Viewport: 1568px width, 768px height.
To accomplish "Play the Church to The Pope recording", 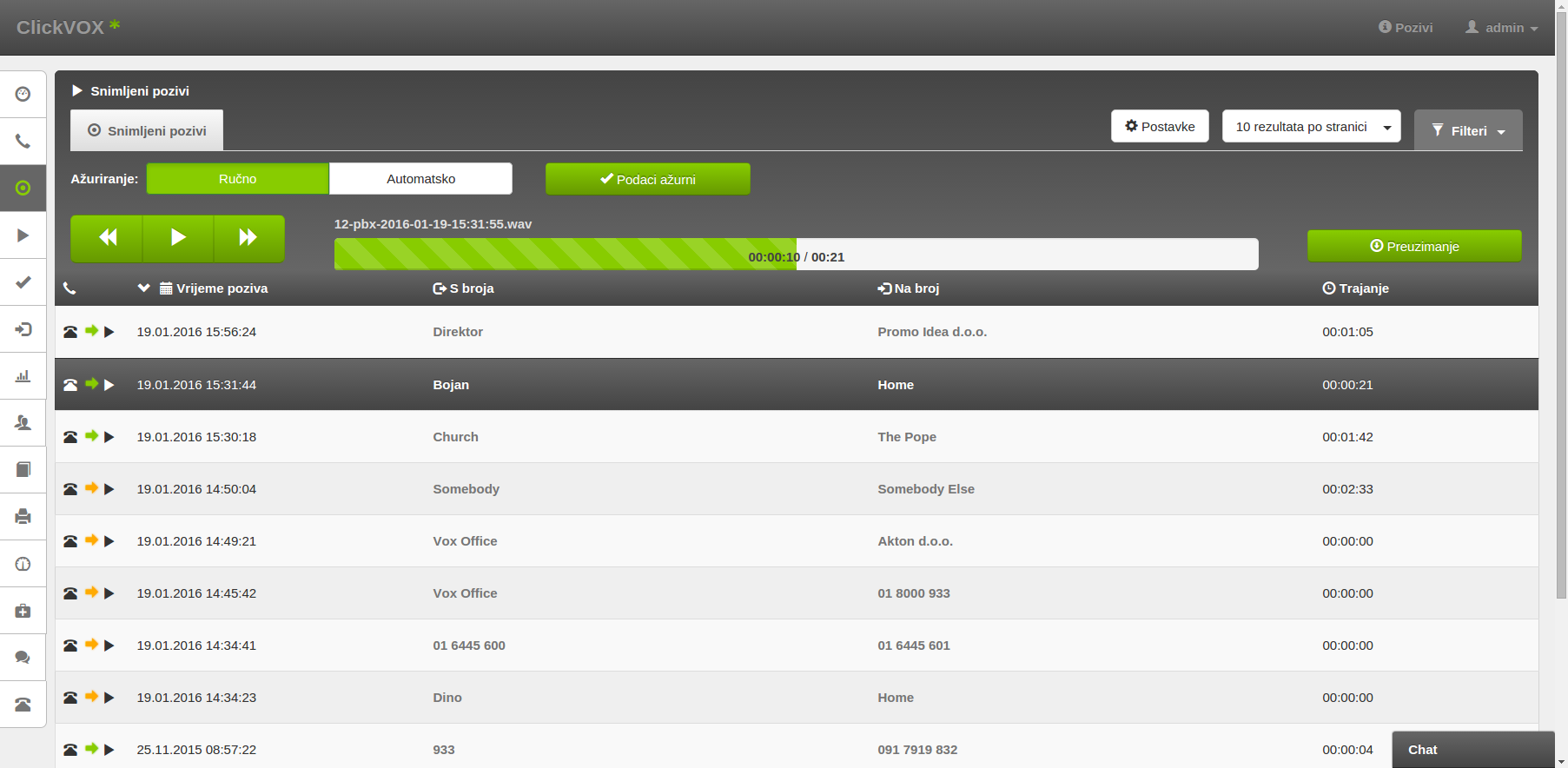I will point(109,437).
